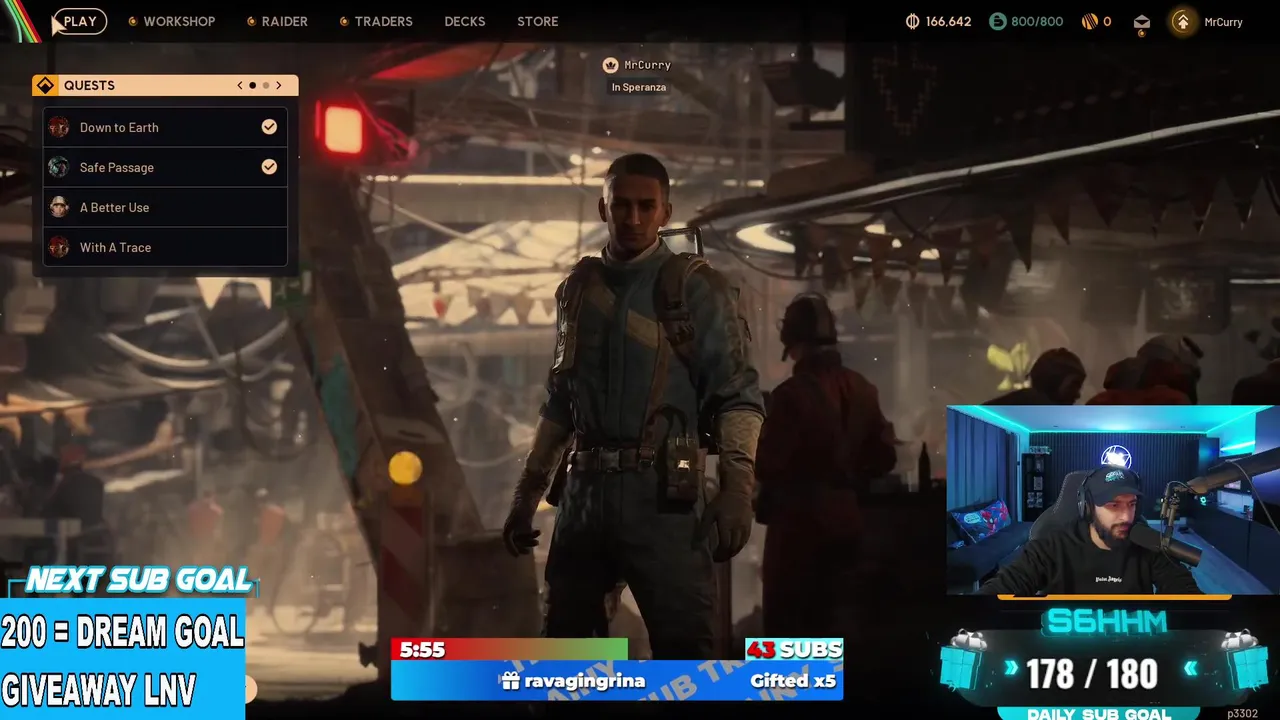Click the Safe Passage trader portrait
This screenshot has width=1280, height=720.
tap(59, 167)
